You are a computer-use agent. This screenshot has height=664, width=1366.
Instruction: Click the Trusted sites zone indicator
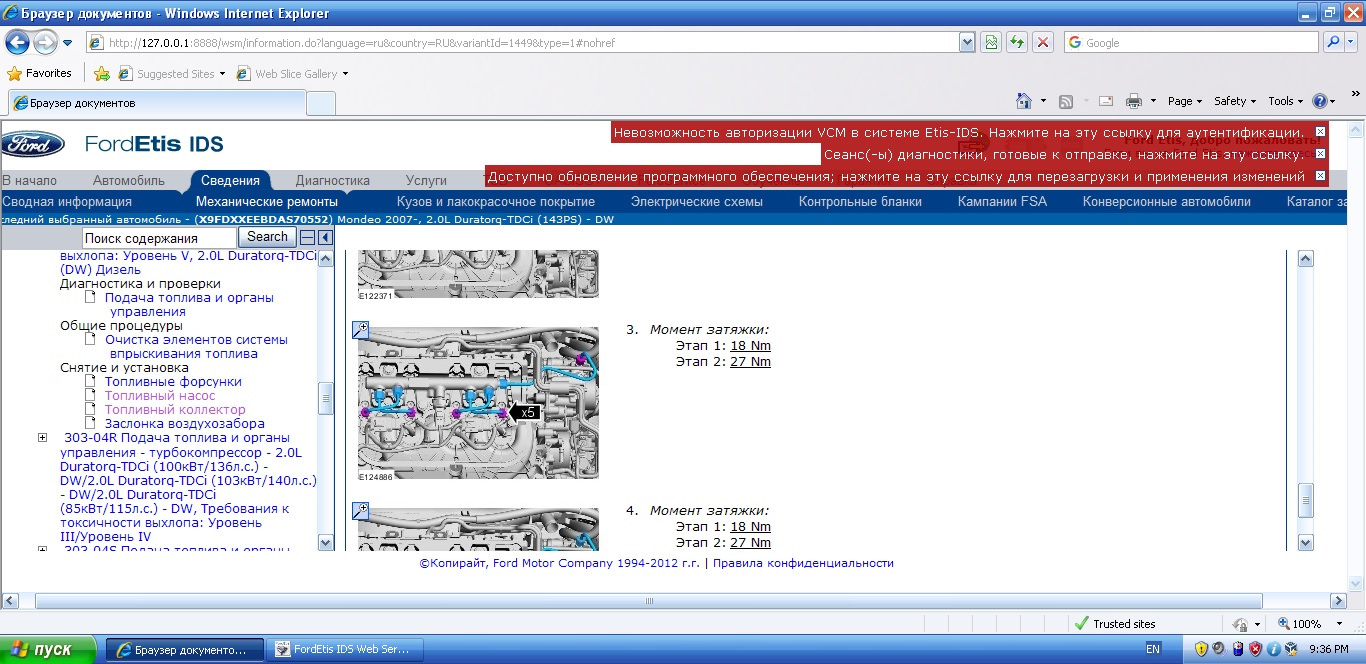[1114, 623]
